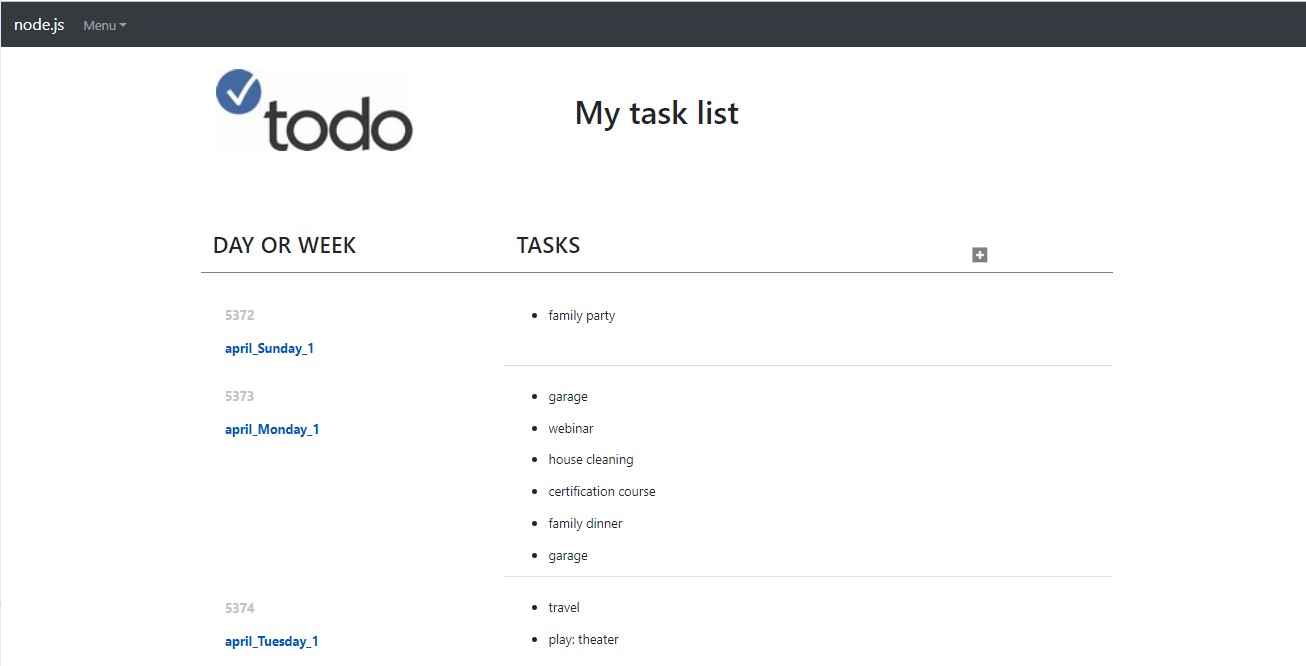Click the 'certification course' task item
The width and height of the screenshot is (1306, 666).
pos(601,491)
